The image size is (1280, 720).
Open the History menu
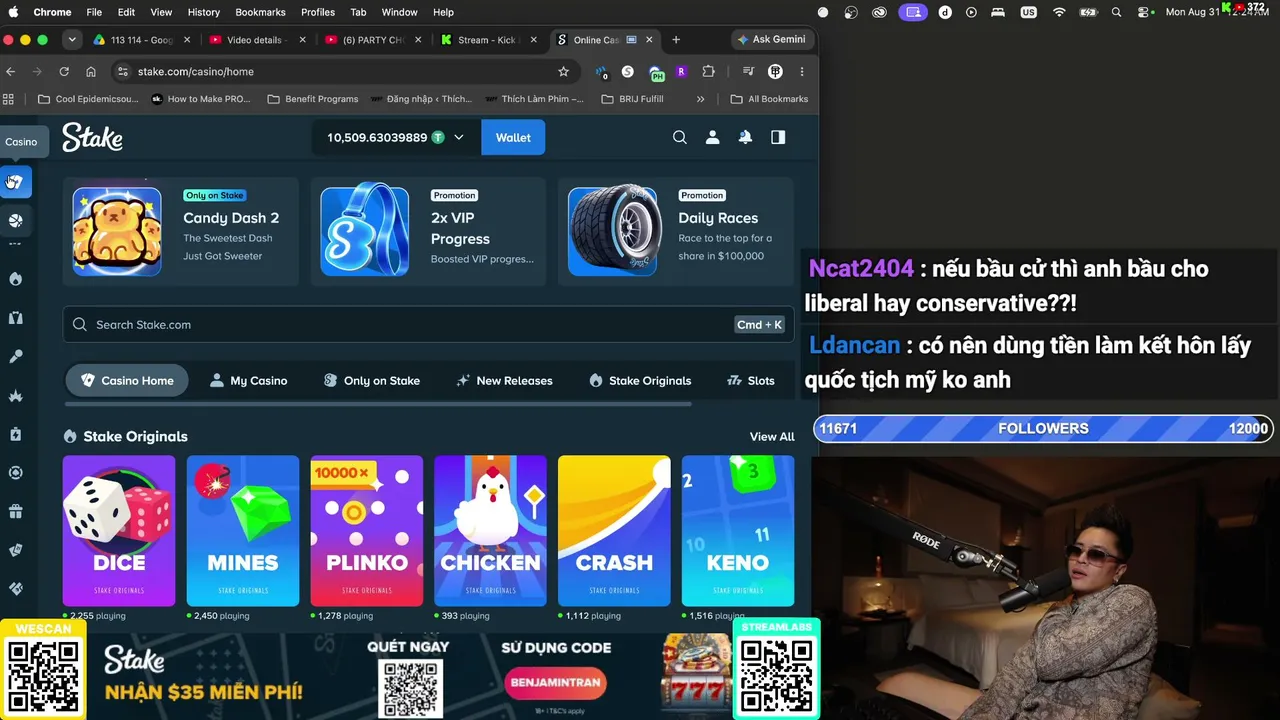[204, 12]
